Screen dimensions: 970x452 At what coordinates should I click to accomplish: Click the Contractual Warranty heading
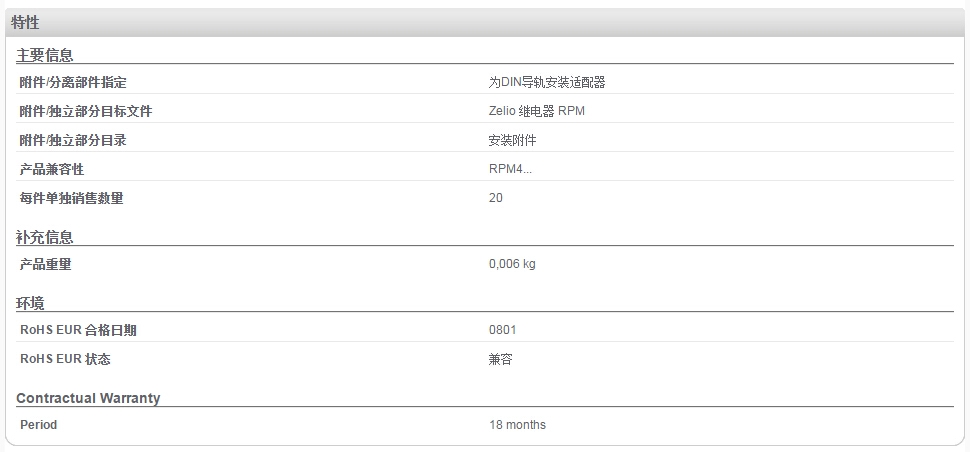pyautogui.click(x=88, y=398)
